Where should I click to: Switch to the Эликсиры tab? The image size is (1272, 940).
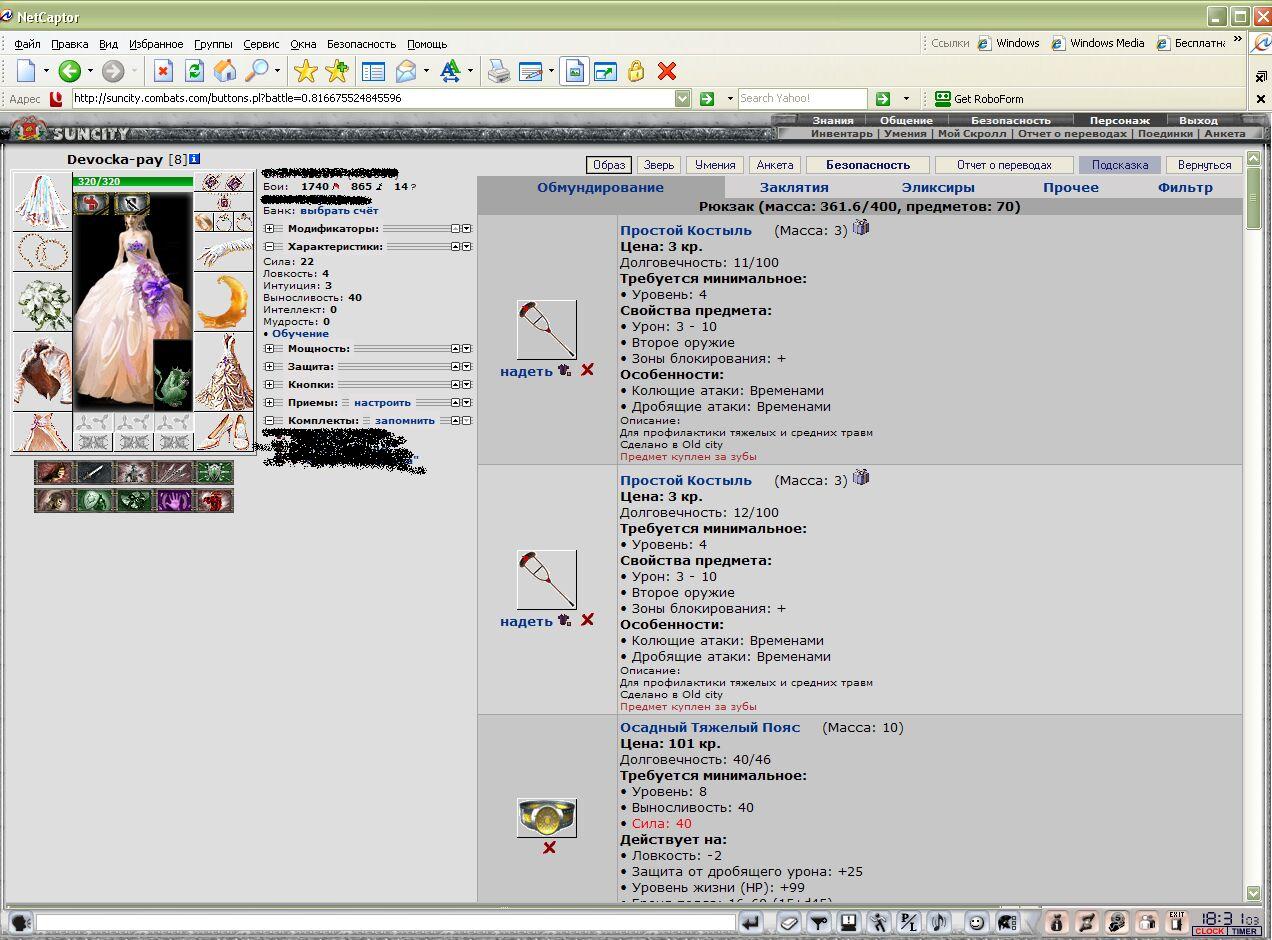[938, 187]
